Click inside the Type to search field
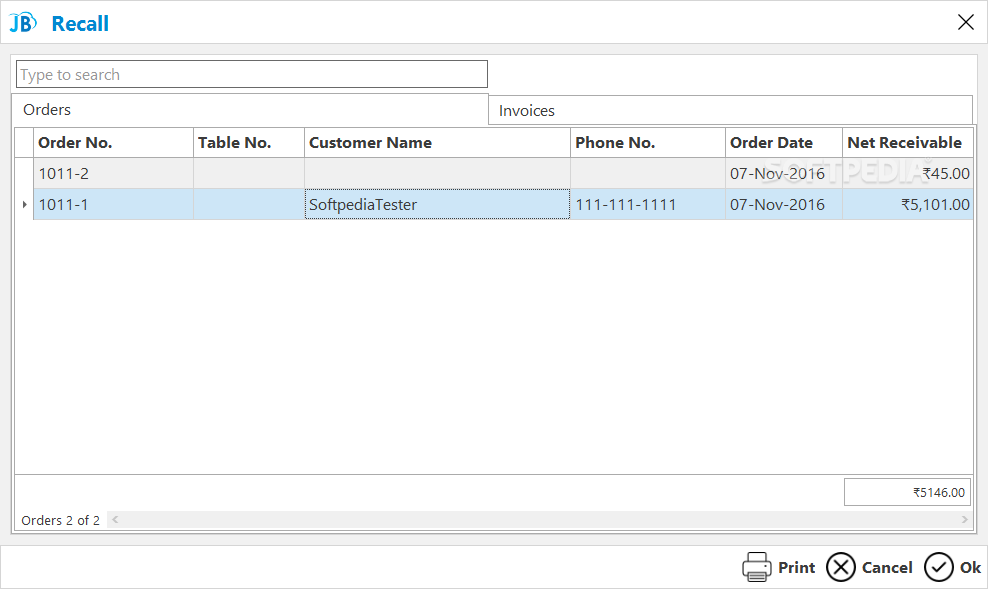Screen dimensions: 988x589 click(252, 75)
